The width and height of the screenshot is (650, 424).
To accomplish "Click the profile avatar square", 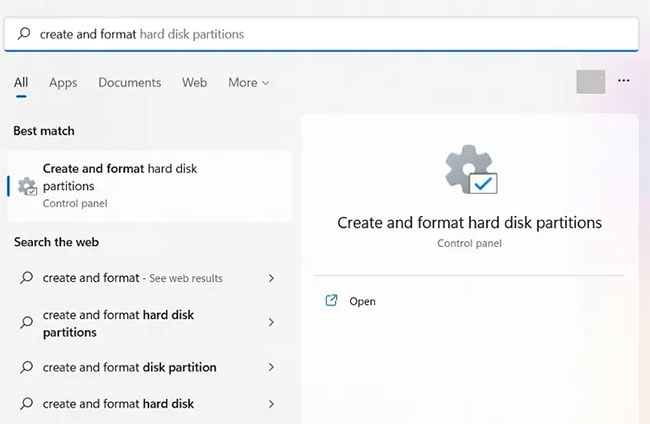I will click(591, 82).
